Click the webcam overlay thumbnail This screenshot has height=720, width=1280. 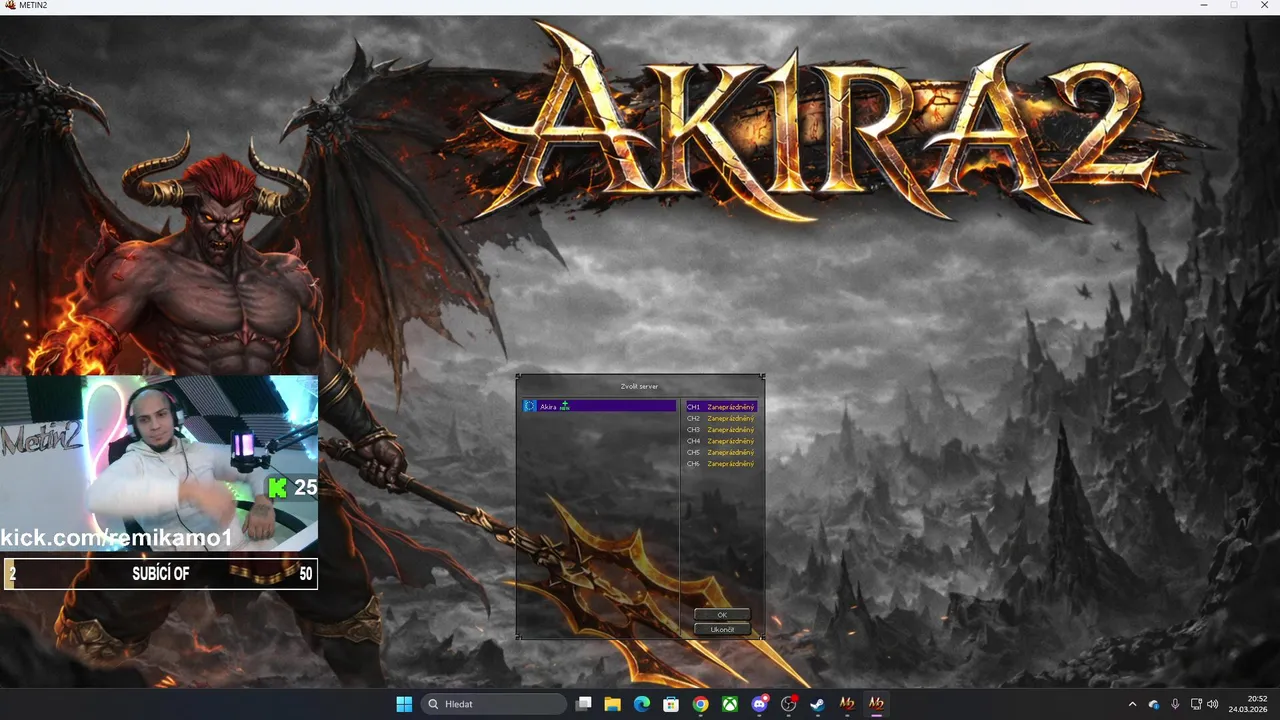pos(159,464)
